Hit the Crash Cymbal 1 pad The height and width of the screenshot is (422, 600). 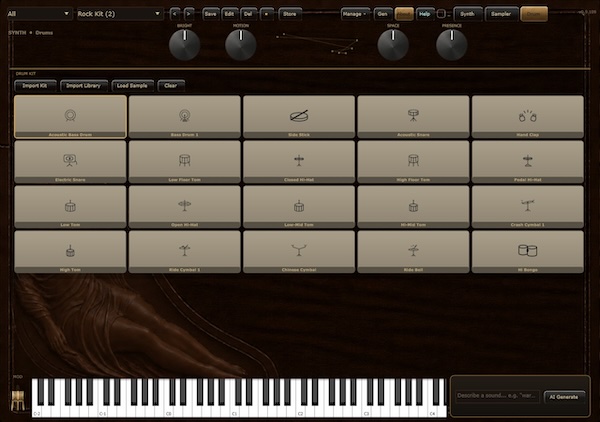528,207
